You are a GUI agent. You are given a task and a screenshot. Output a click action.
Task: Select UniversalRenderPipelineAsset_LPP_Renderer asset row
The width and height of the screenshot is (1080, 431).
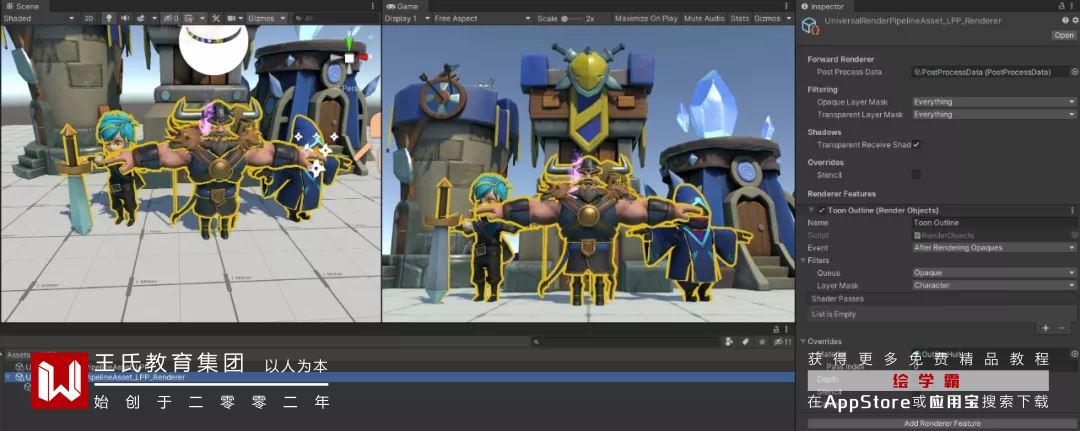[x=397, y=377]
